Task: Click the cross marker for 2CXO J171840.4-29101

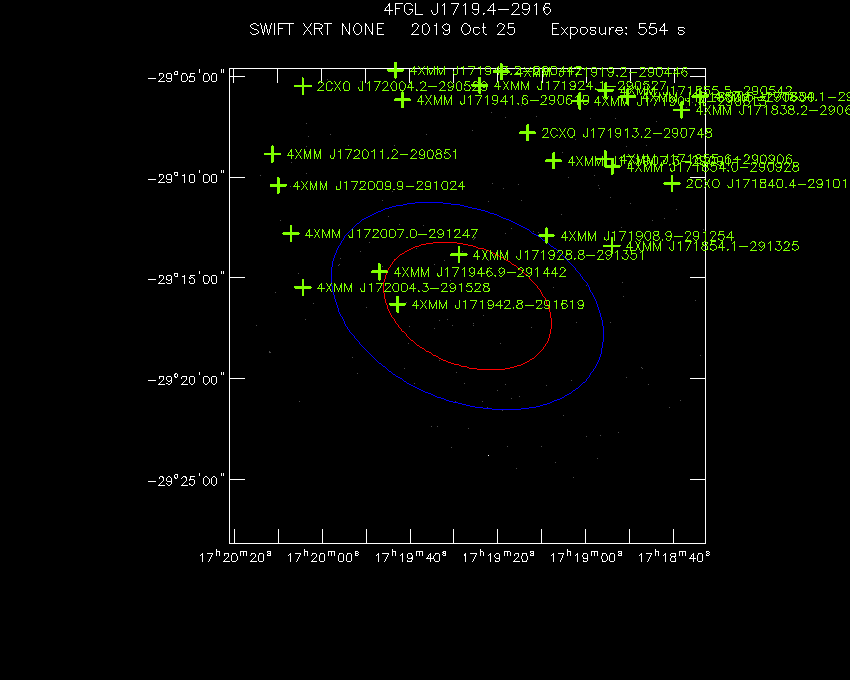Action: (672, 184)
